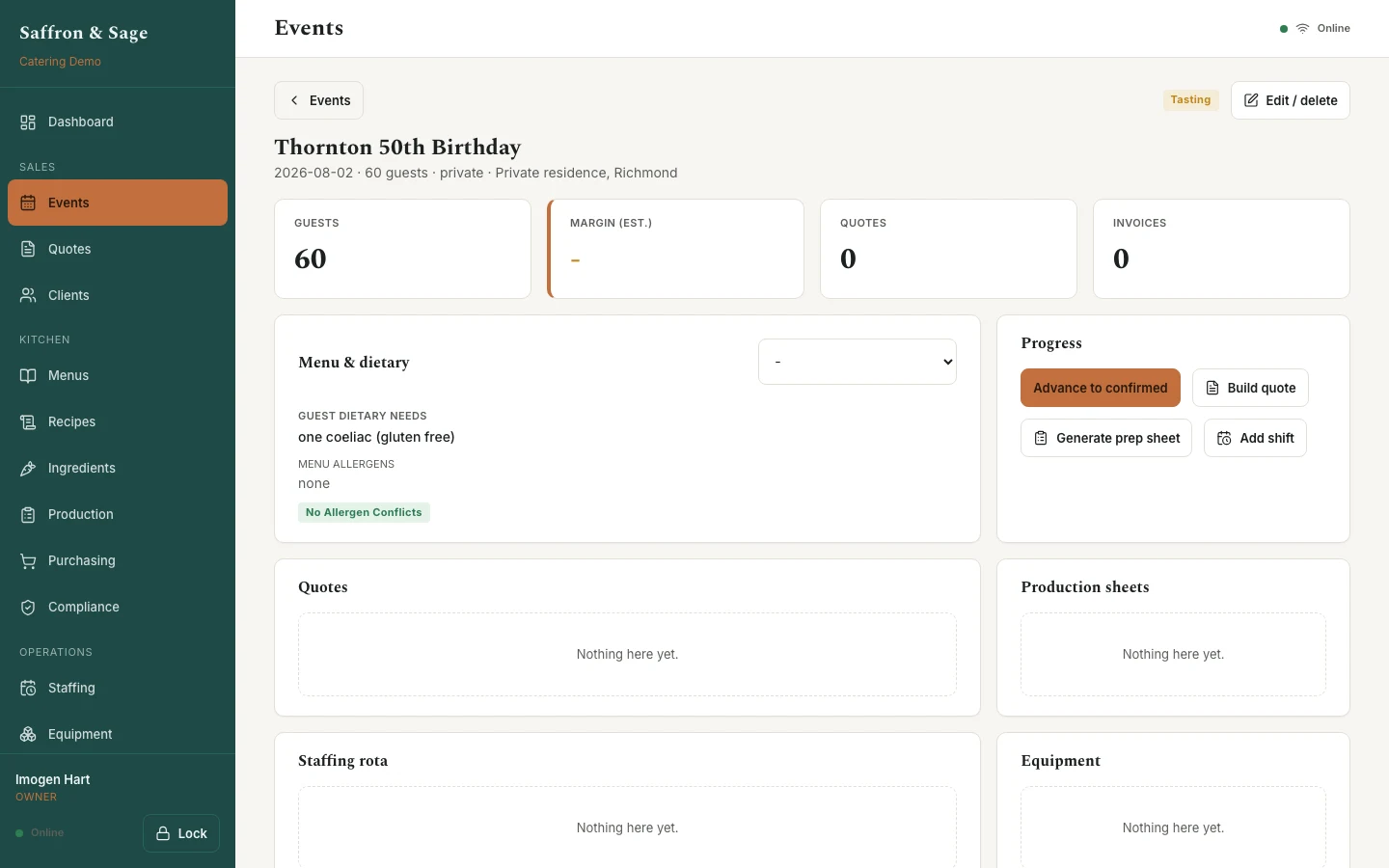Open Dashboard in the sidebar

[118, 122]
